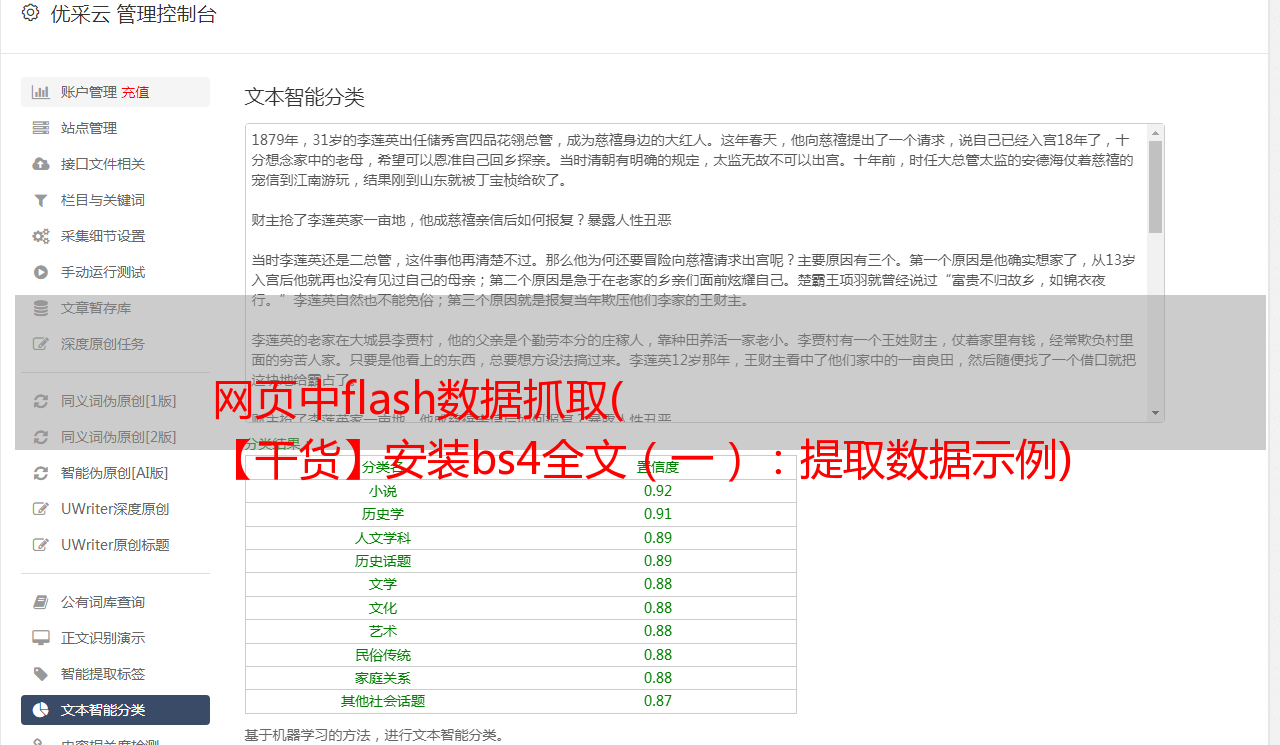Click the red 充值 recharge link
Screen dimensions: 1280x745
[x=135, y=92]
